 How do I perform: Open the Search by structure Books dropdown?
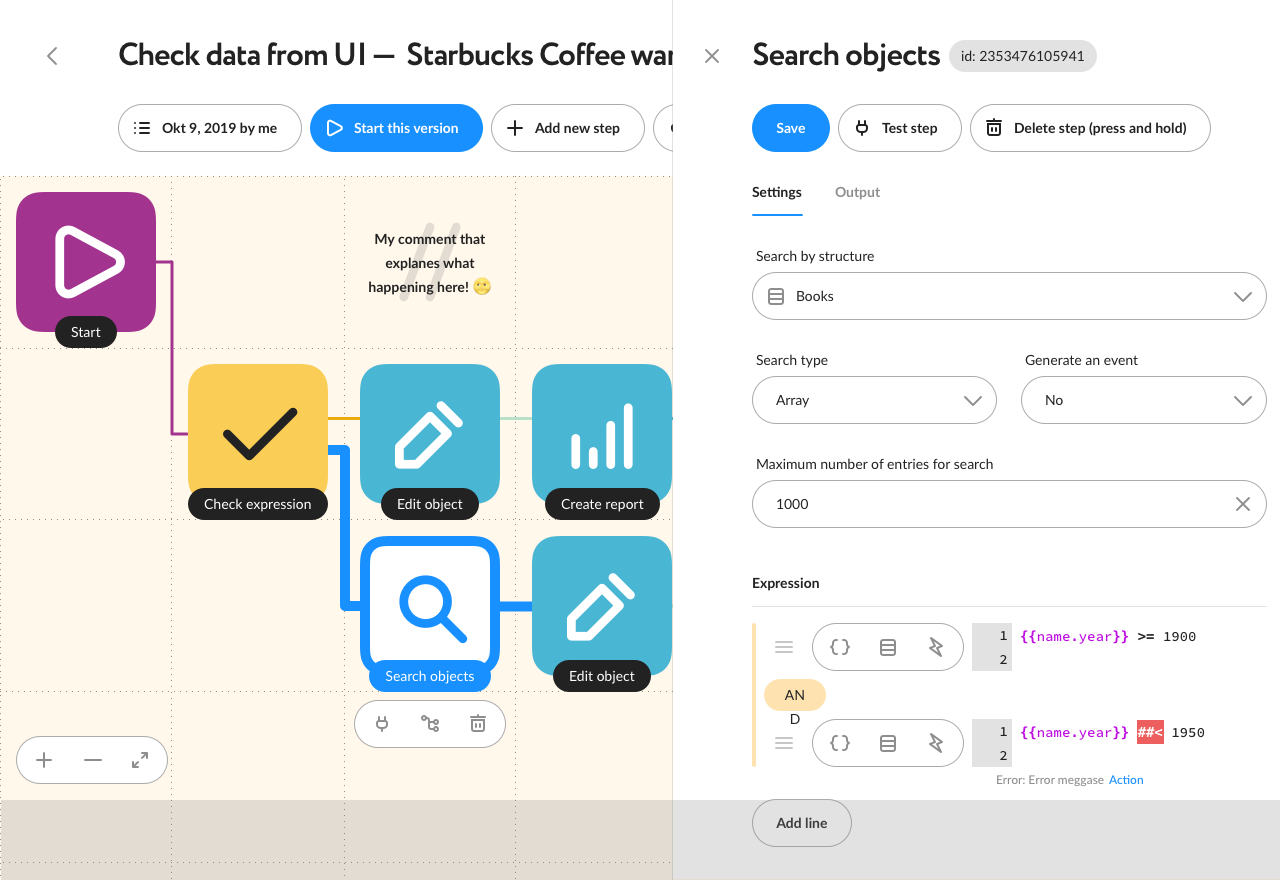(x=1009, y=296)
